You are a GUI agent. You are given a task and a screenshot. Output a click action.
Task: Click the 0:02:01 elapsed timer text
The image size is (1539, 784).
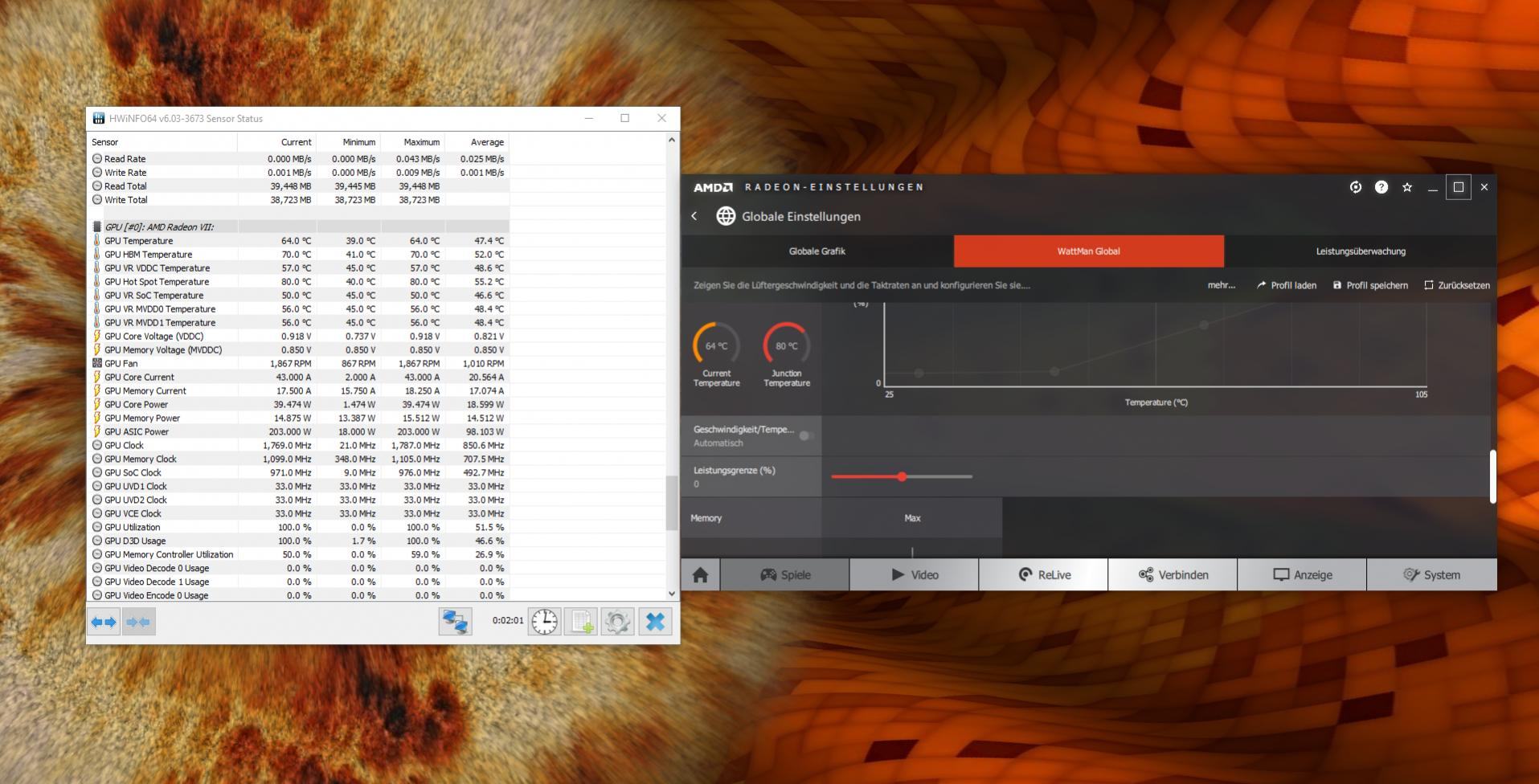tap(508, 620)
